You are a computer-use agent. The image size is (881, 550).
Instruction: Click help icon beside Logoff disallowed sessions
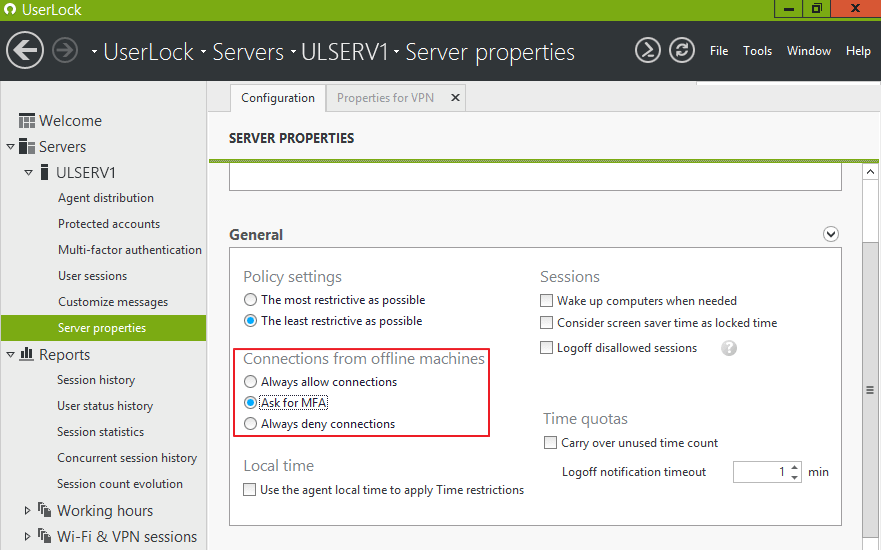[x=729, y=348]
